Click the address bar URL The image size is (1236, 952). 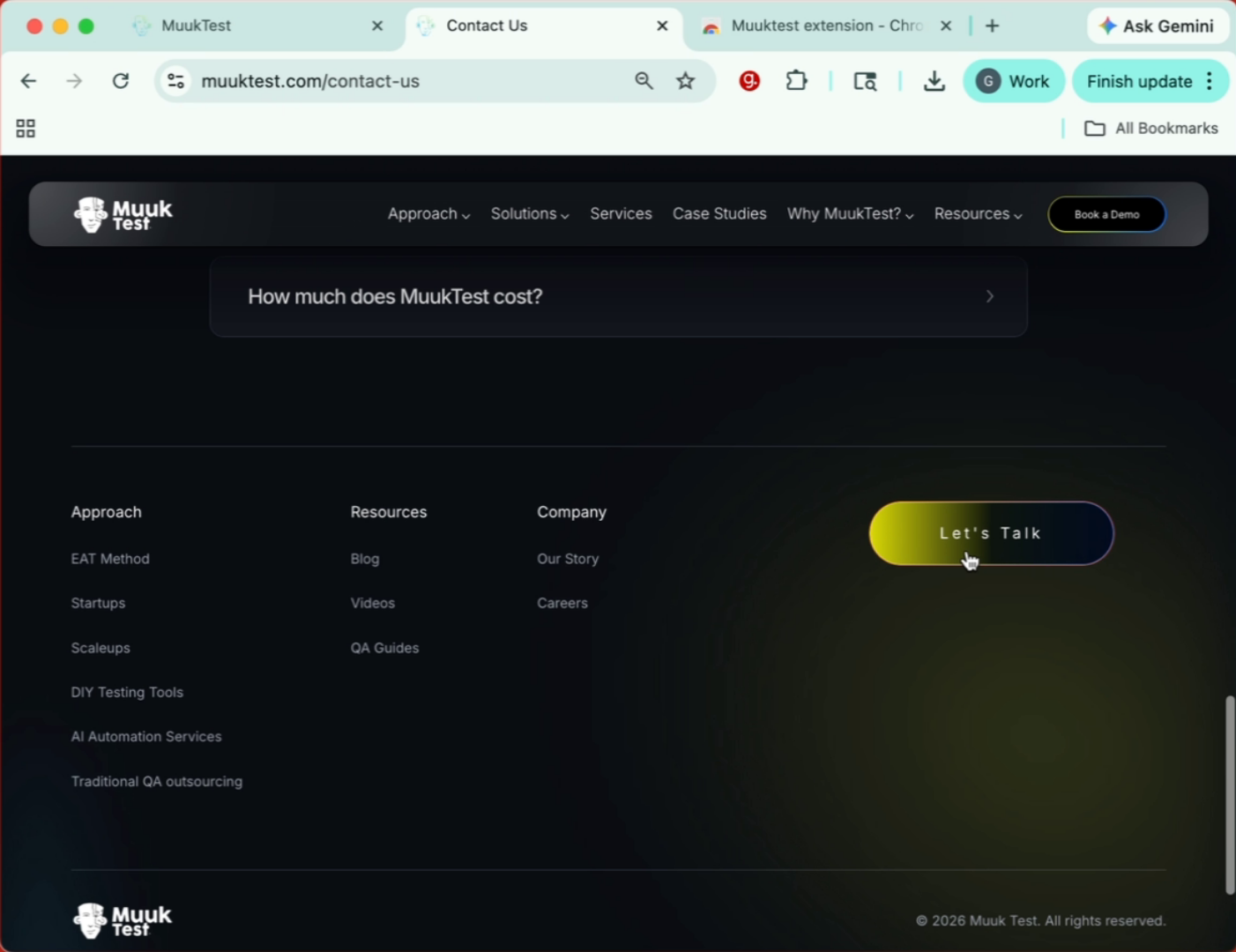pyautogui.click(x=310, y=81)
